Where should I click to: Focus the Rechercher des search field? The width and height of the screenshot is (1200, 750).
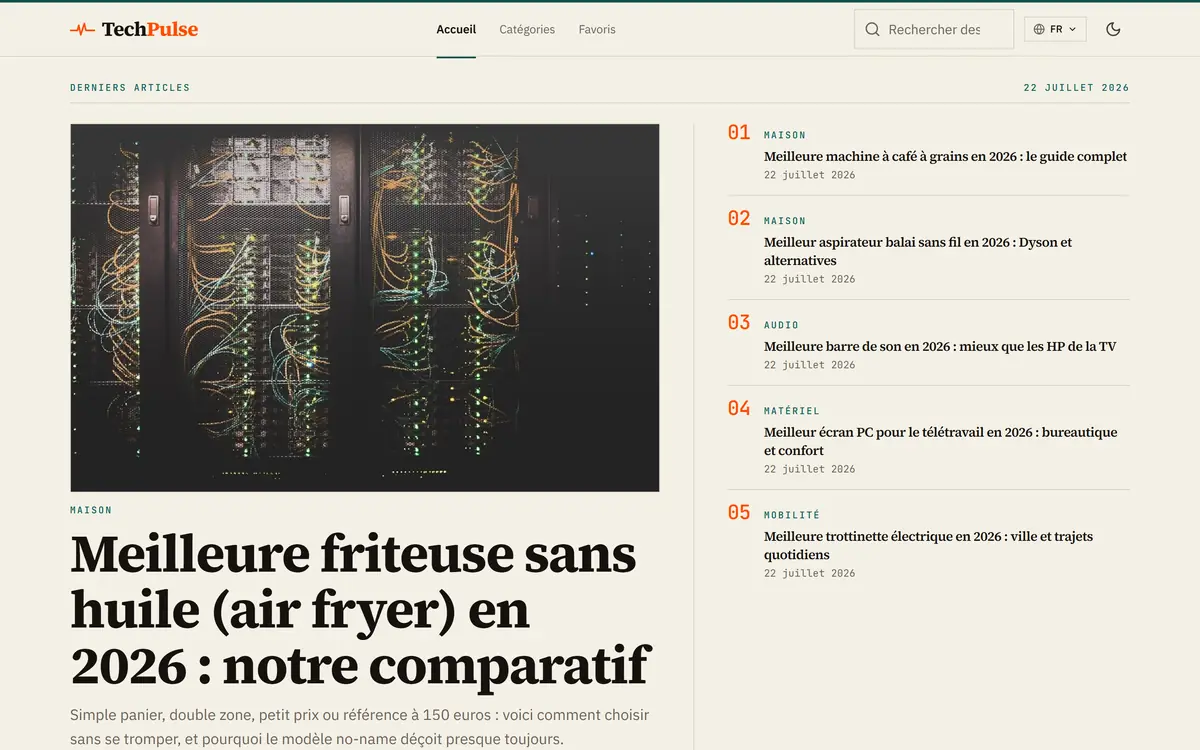click(x=934, y=30)
